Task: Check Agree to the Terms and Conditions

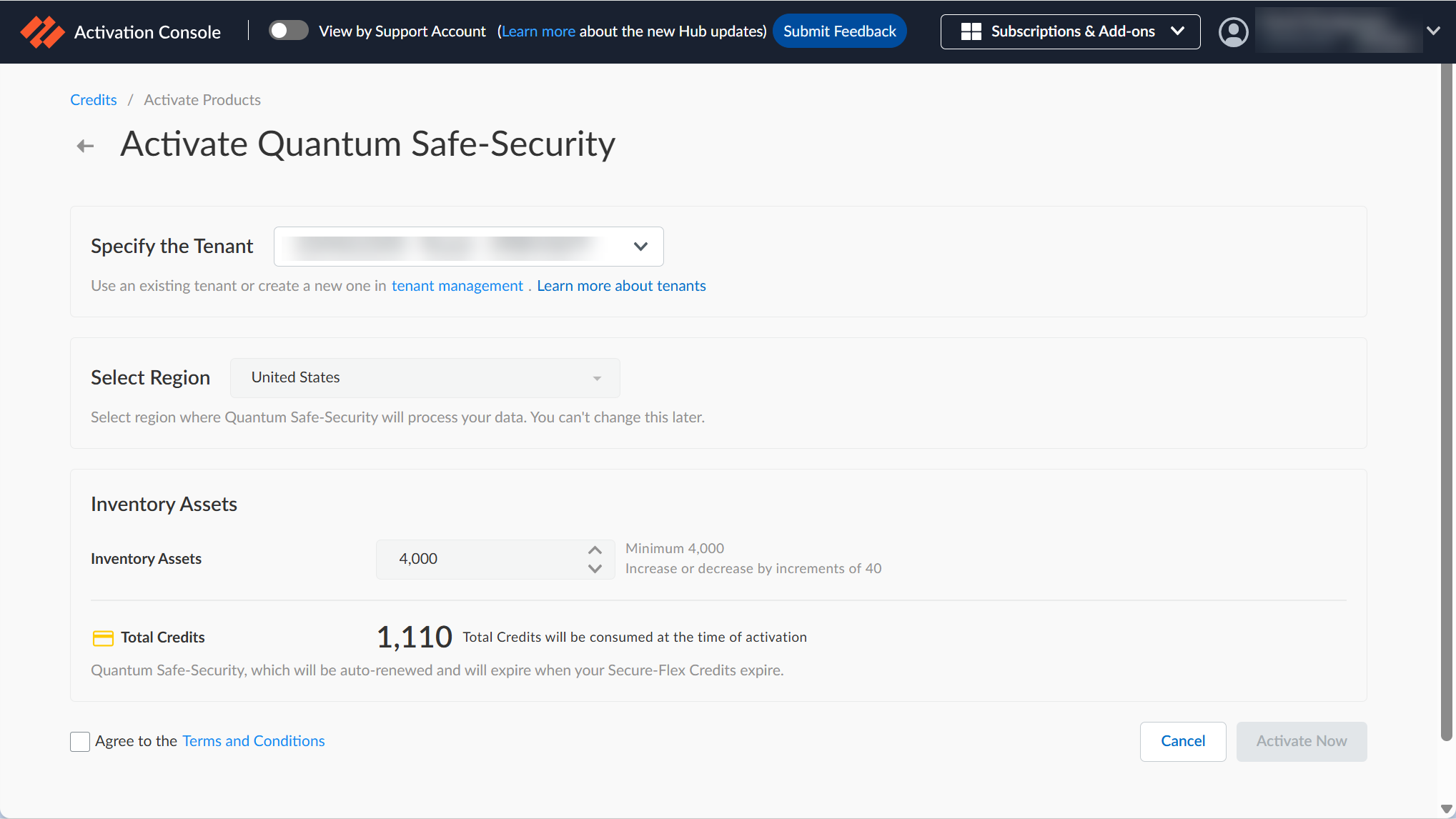Action: tap(80, 741)
